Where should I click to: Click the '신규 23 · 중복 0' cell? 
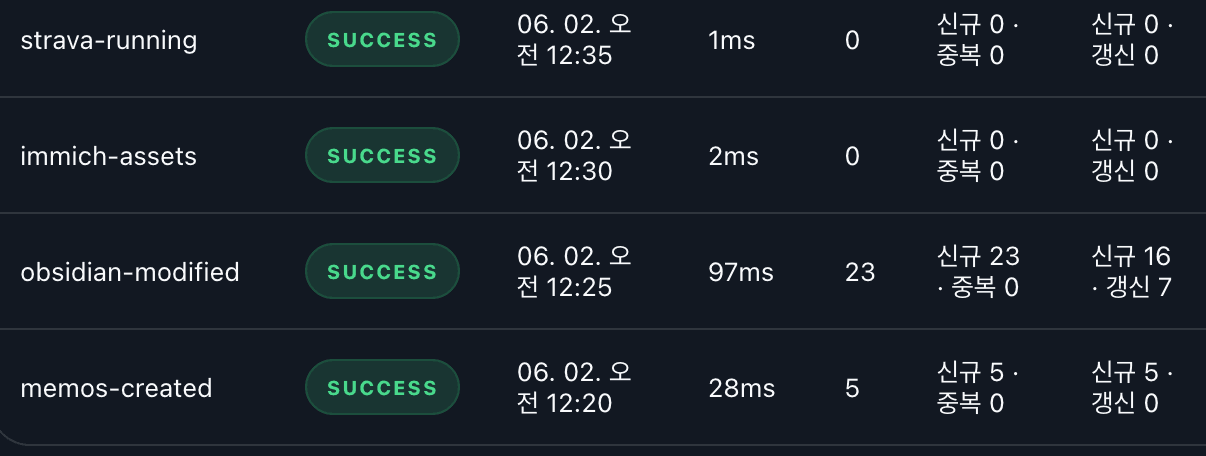pyautogui.click(x=979, y=272)
